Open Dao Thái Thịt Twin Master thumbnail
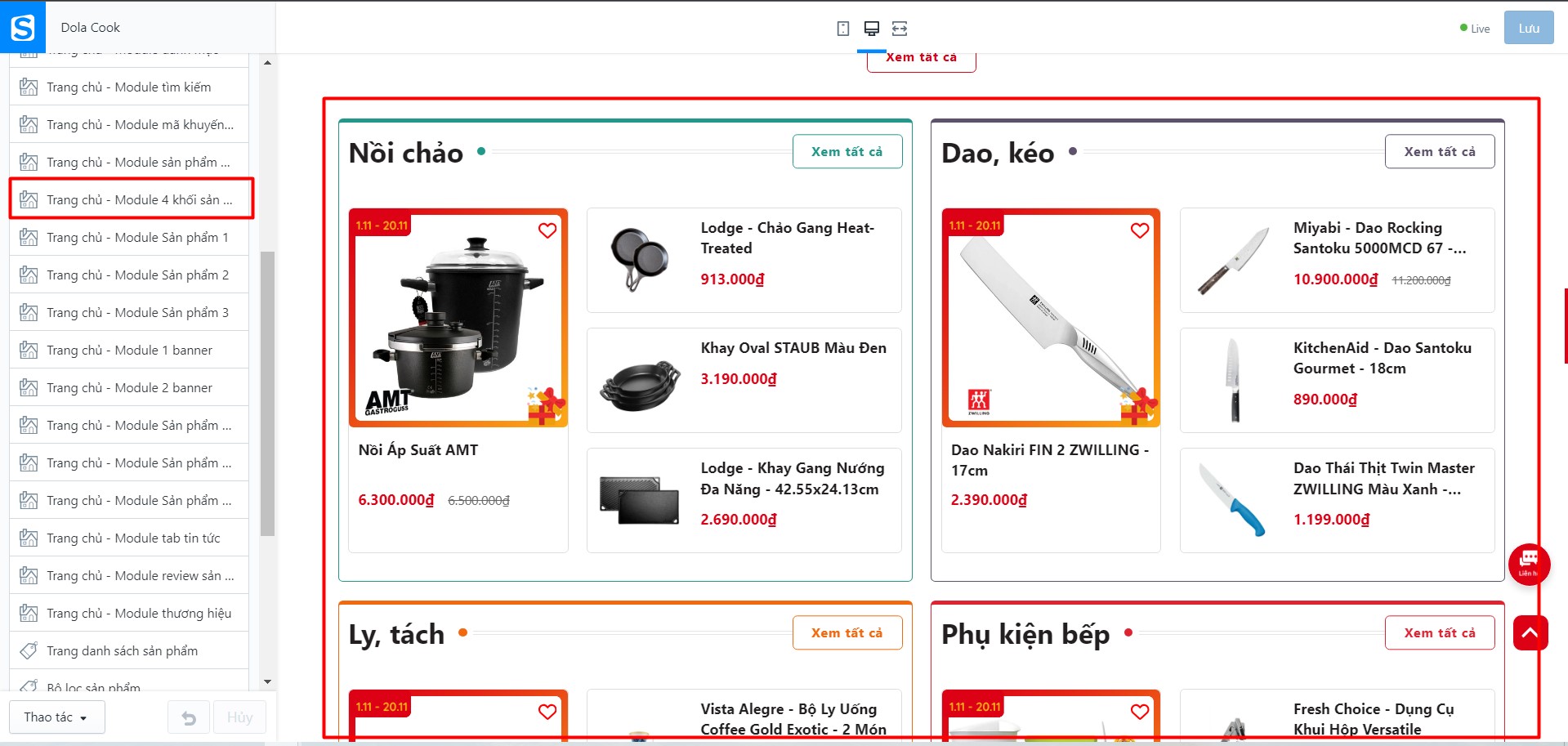 point(1233,500)
